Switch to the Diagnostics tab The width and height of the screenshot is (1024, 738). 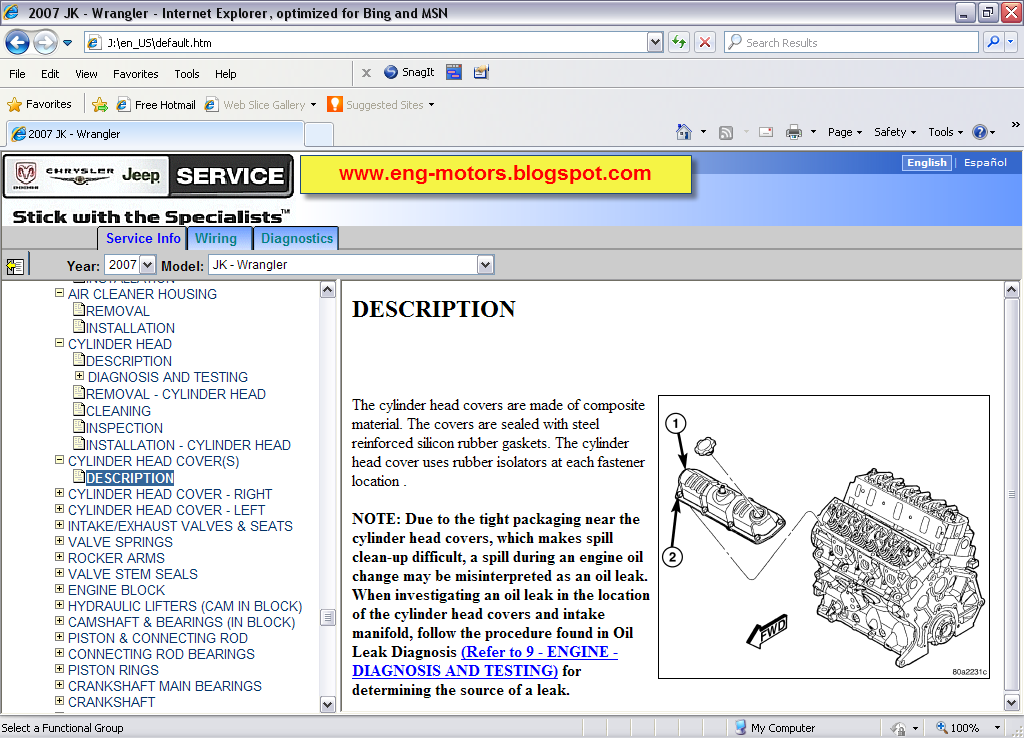296,238
